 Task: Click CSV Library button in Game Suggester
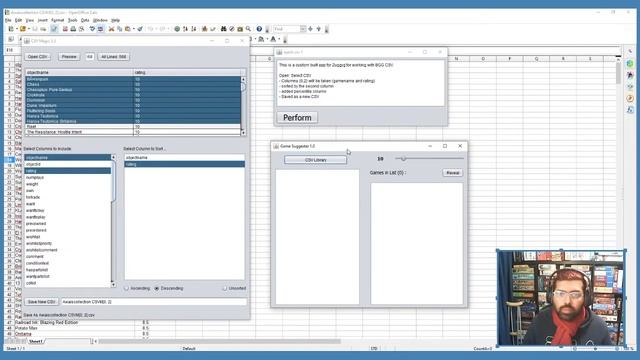click(x=316, y=160)
